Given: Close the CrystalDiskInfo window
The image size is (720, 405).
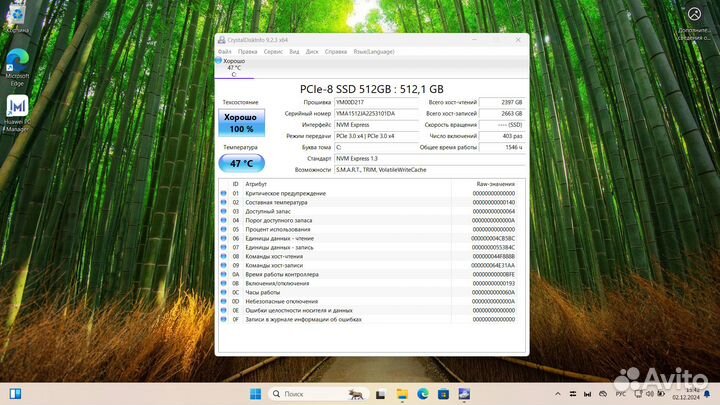Looking at the screenshot, I should coord(518,40).
